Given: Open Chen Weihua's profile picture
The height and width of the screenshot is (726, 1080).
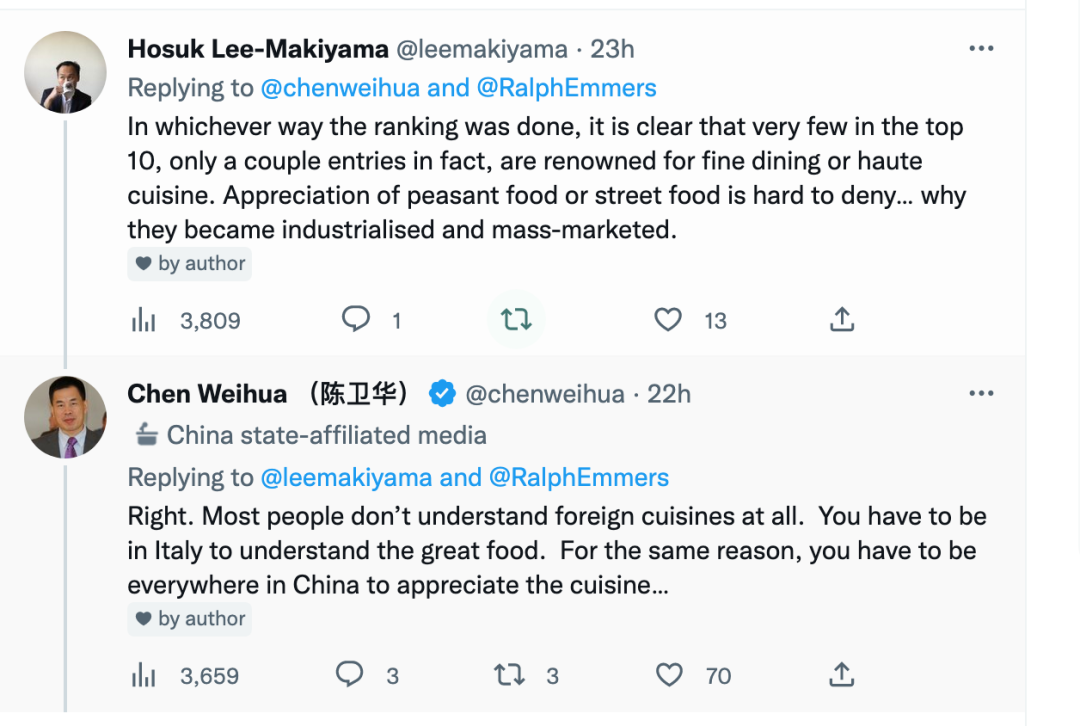Looking at the screenshot, I should 65,417.
